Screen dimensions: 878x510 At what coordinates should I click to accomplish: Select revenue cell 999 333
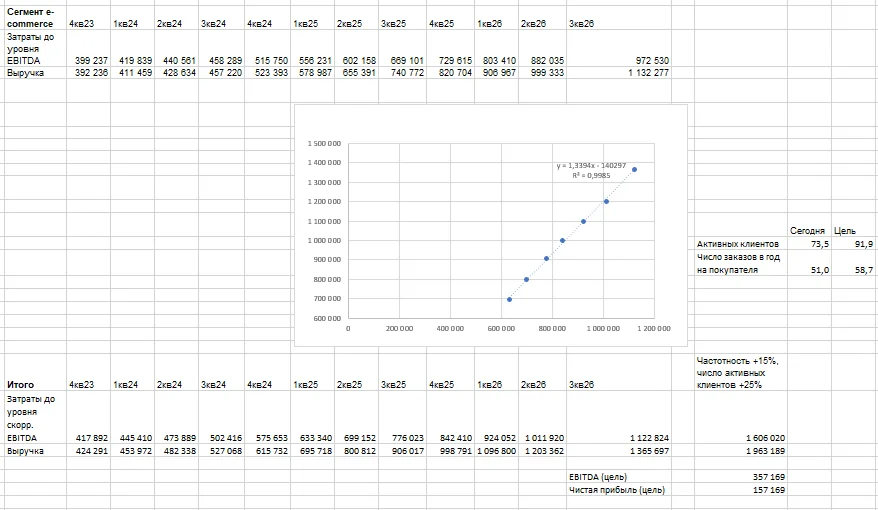click(542, 73)
